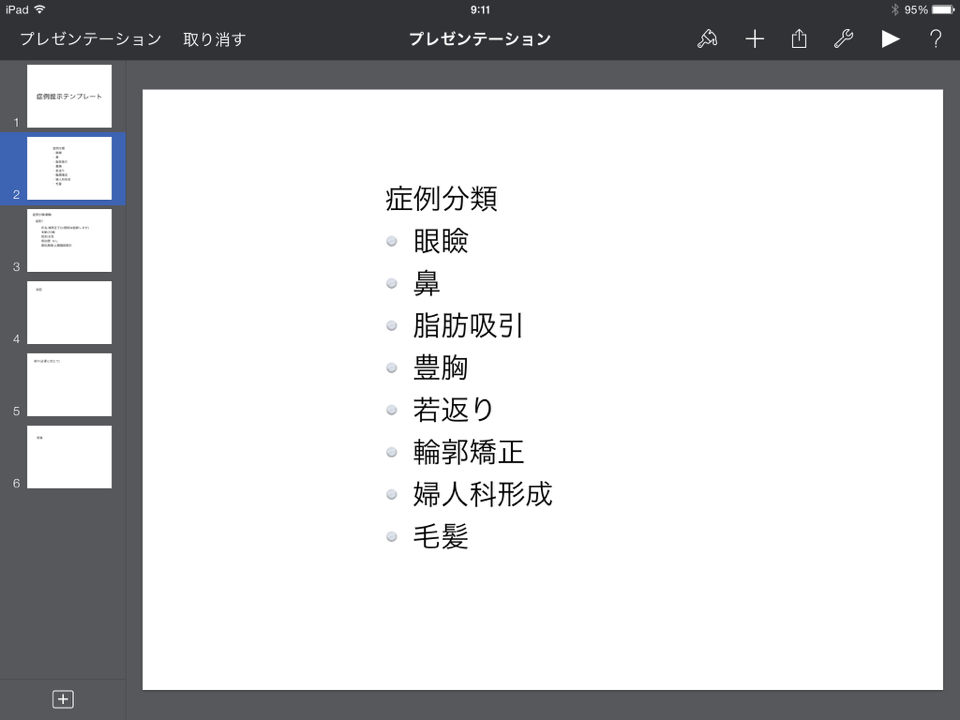Tap 取り消す undo button
The width and height of the screenshot is (960, 720).
pos(214,39)
